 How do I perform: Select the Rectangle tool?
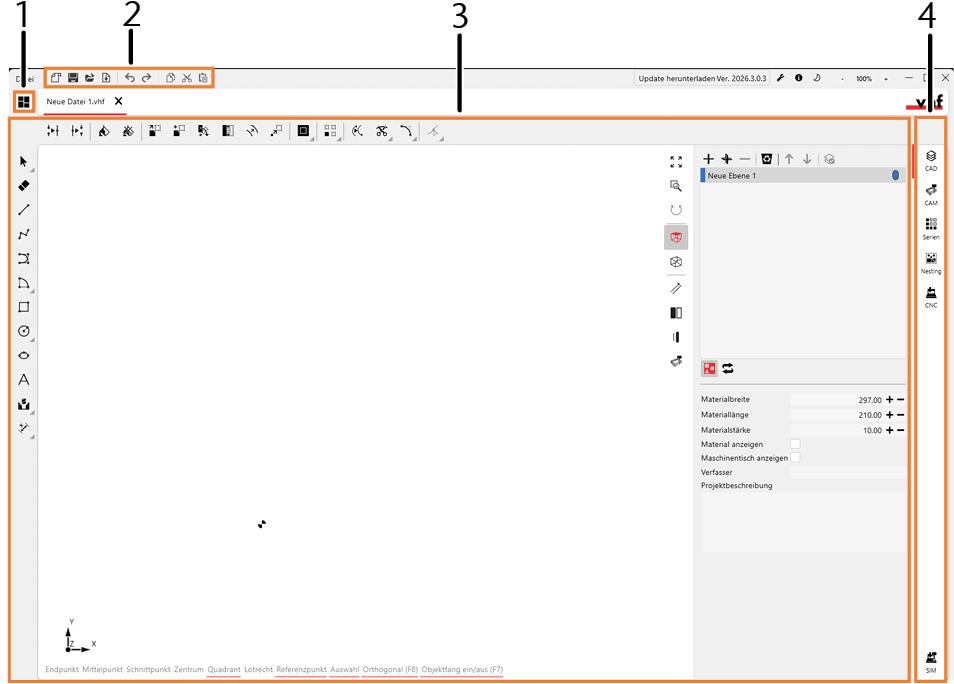[24, 307]
